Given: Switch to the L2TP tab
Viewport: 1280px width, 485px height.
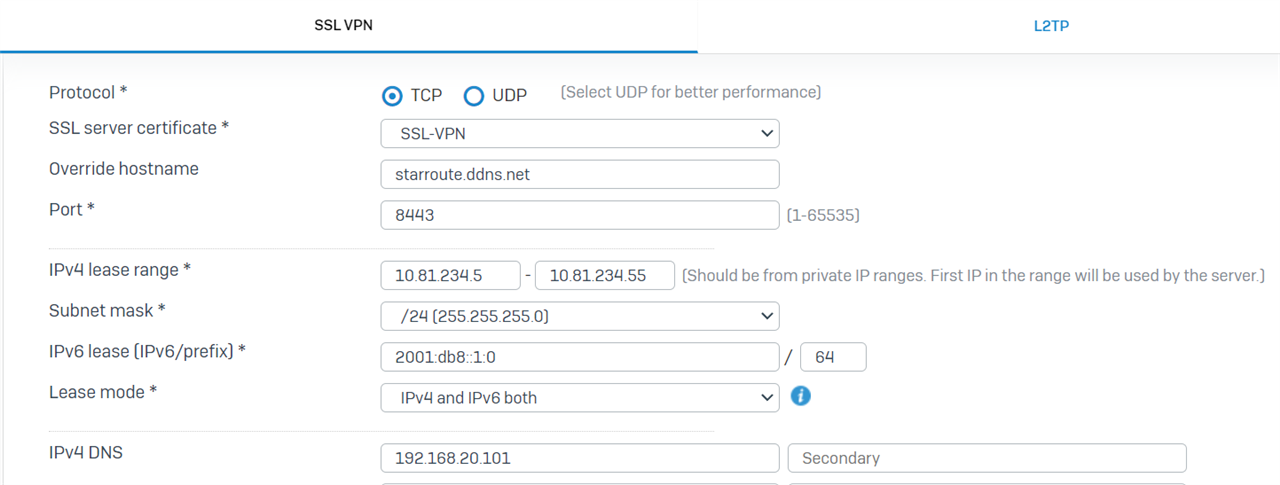Looking at the screenshot, I should click(x=1051, y=26).
